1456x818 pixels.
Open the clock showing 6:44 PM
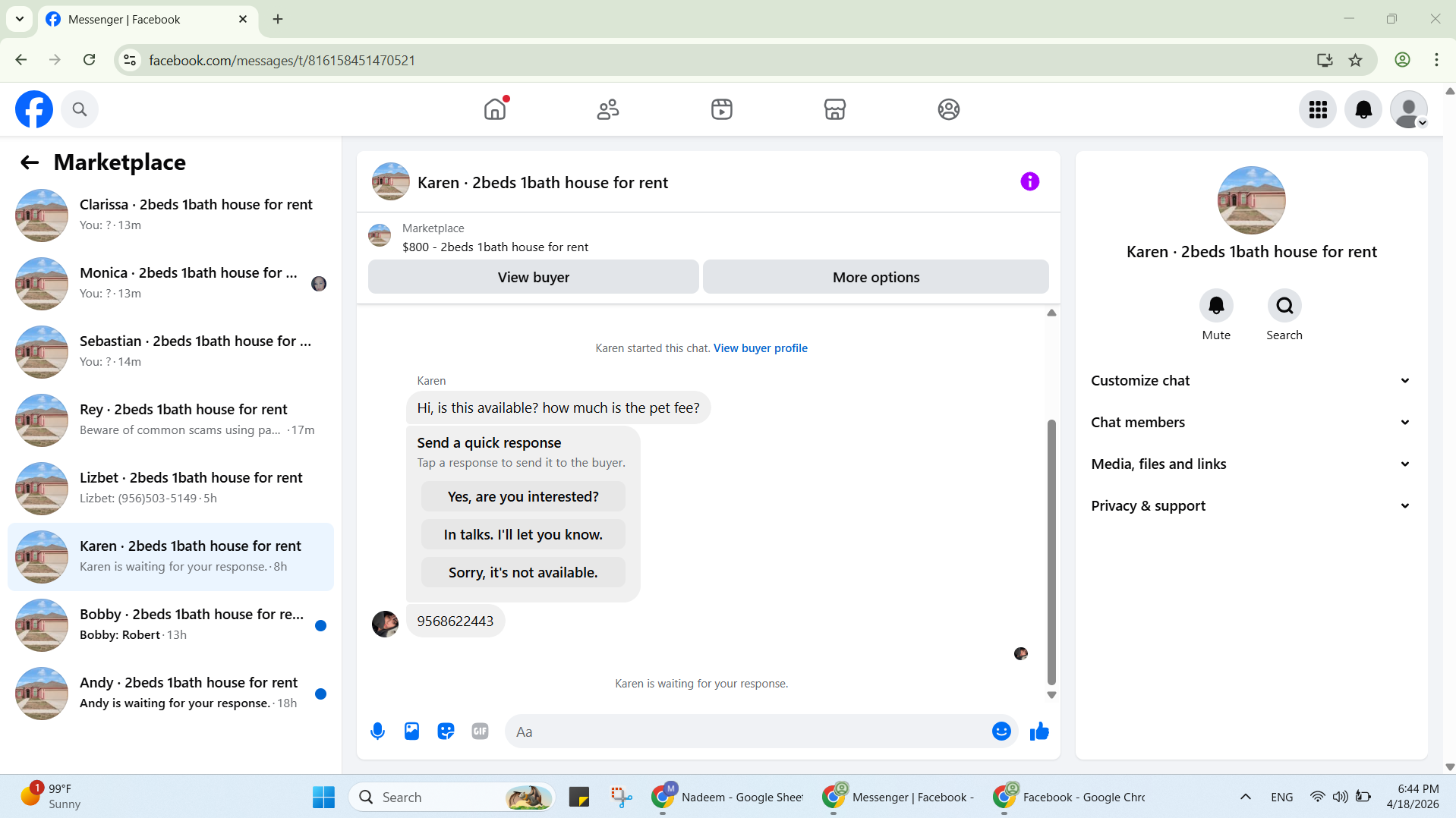click(1412, 797)
